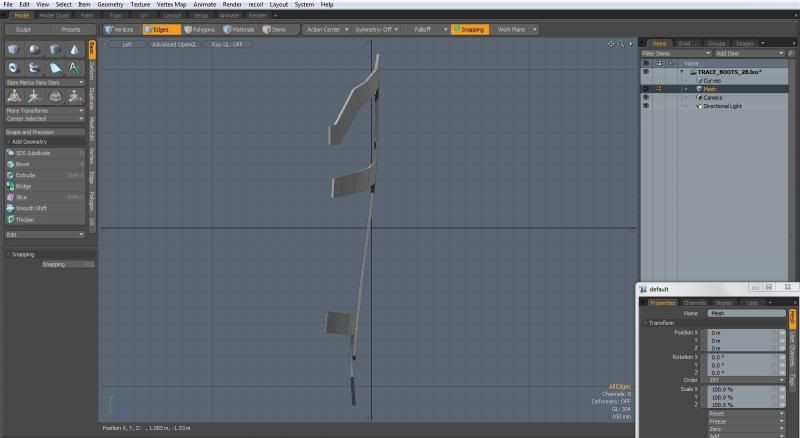800x438 pixels.
Task: Select the Smooth Shift tool
Action: pos(45,208)
